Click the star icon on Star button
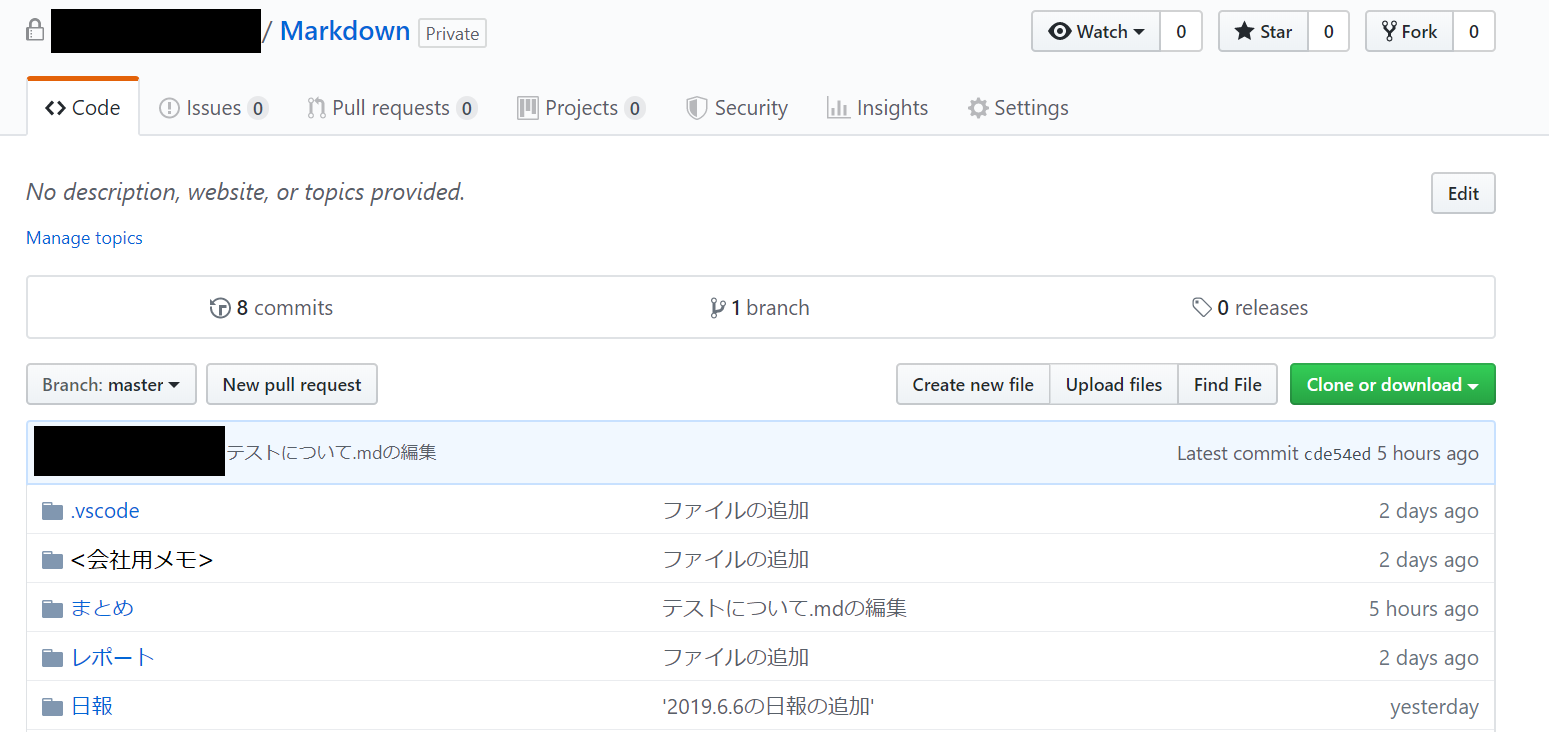 pos(1244,32)
